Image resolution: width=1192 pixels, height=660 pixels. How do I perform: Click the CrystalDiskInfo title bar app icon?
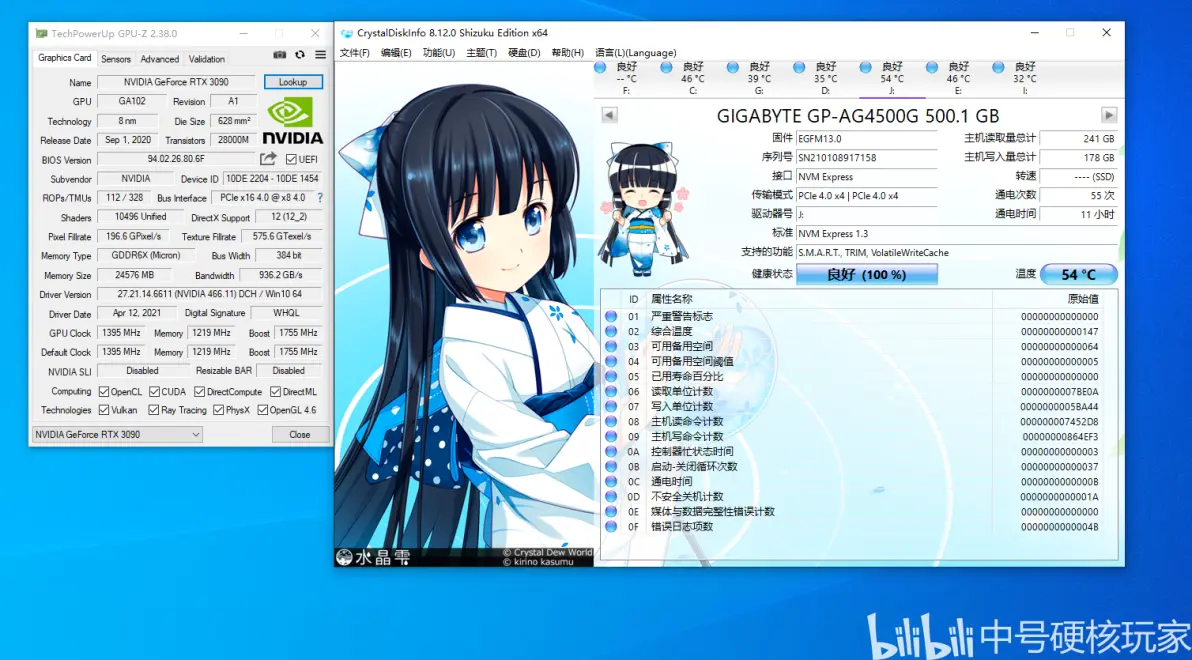coord(347,33)
